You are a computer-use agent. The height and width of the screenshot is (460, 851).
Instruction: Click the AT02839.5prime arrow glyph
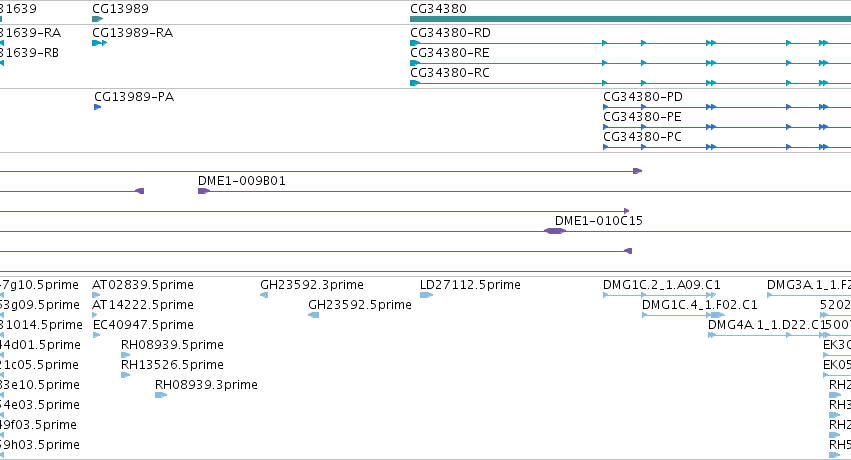[x=96, y=295]
